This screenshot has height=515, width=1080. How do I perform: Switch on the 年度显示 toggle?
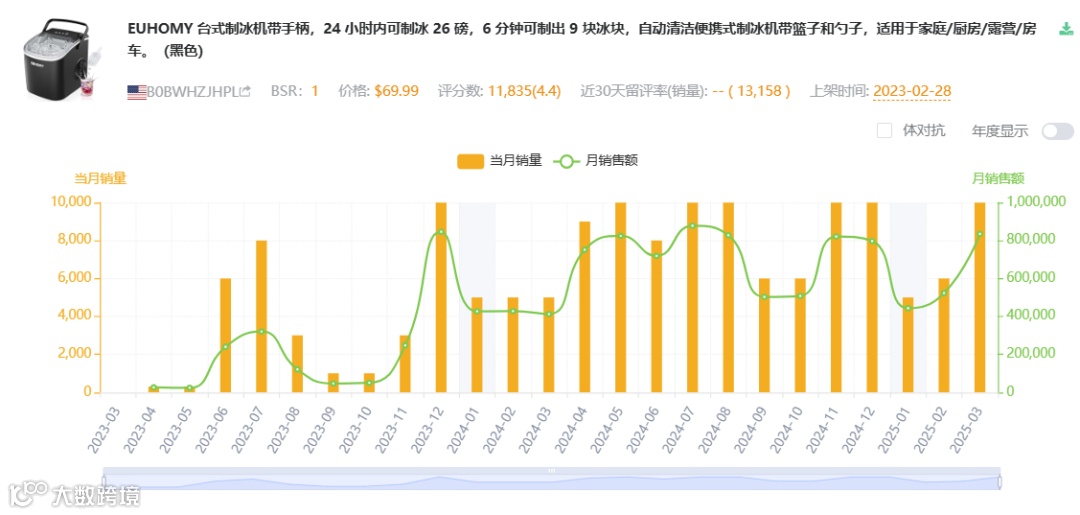(1057, 131)
